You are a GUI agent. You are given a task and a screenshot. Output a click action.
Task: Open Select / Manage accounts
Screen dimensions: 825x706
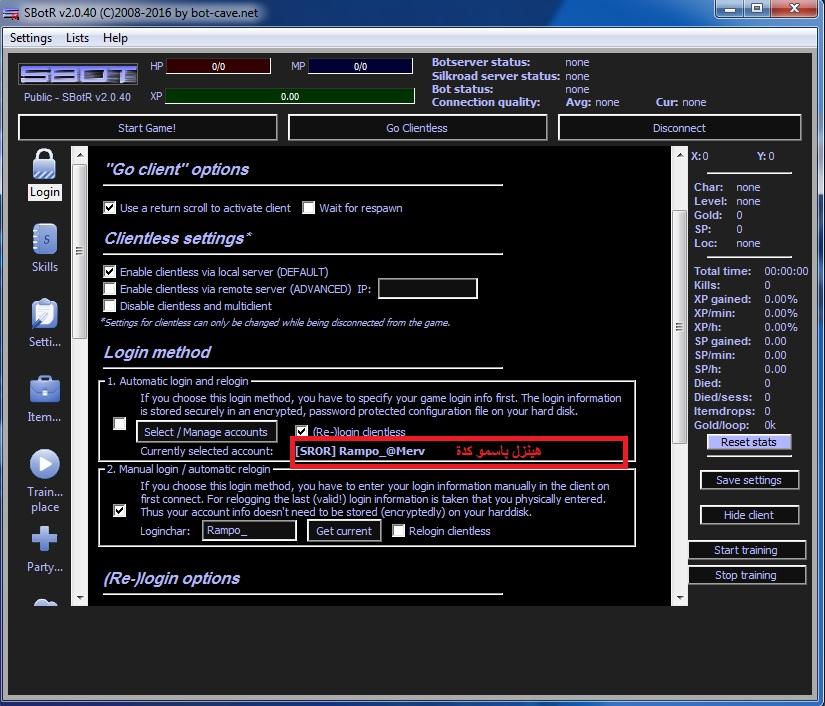[x=206, y=432]
